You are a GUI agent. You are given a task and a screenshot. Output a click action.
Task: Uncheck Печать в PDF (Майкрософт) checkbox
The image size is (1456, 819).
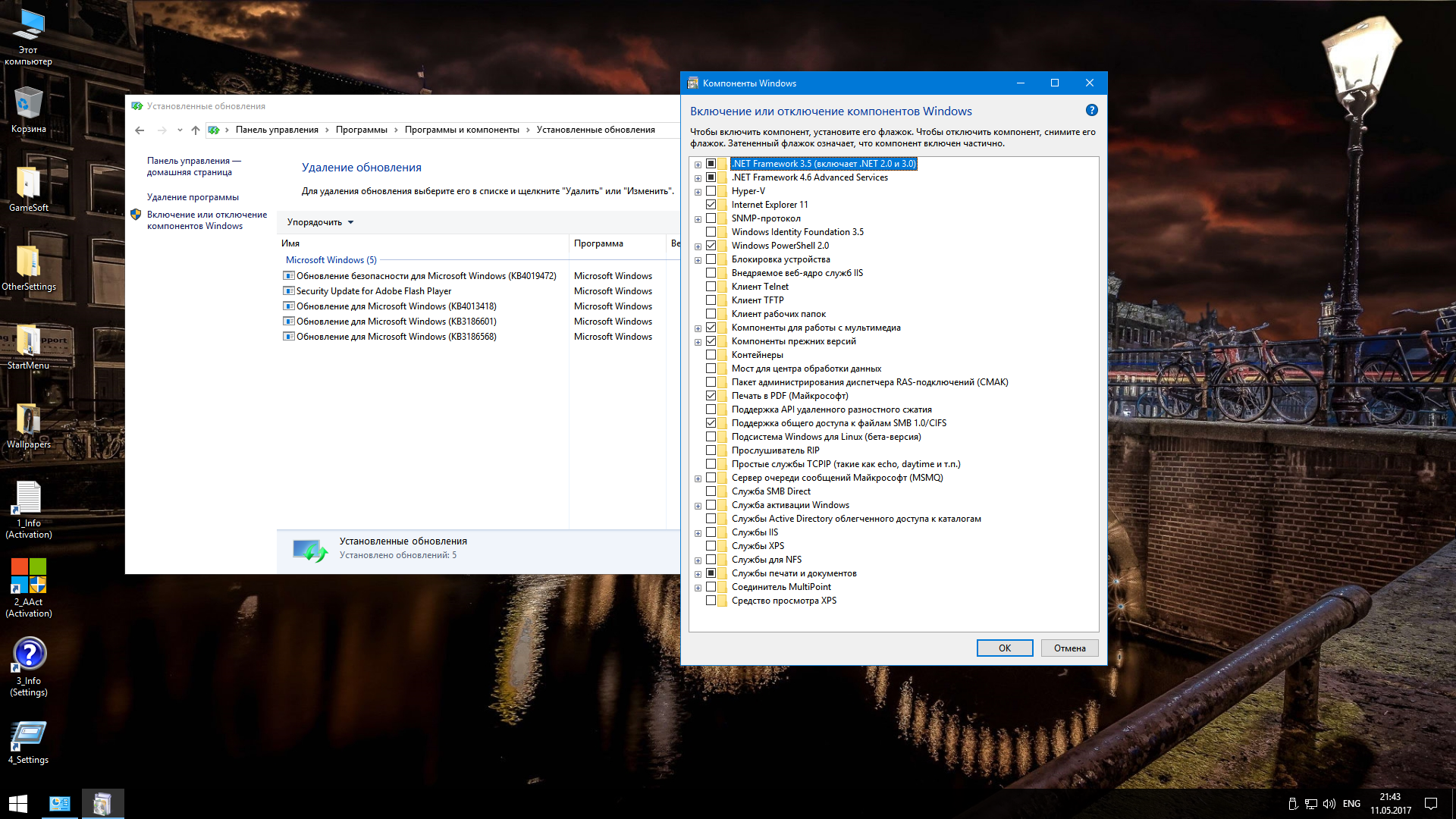point(711,396)
